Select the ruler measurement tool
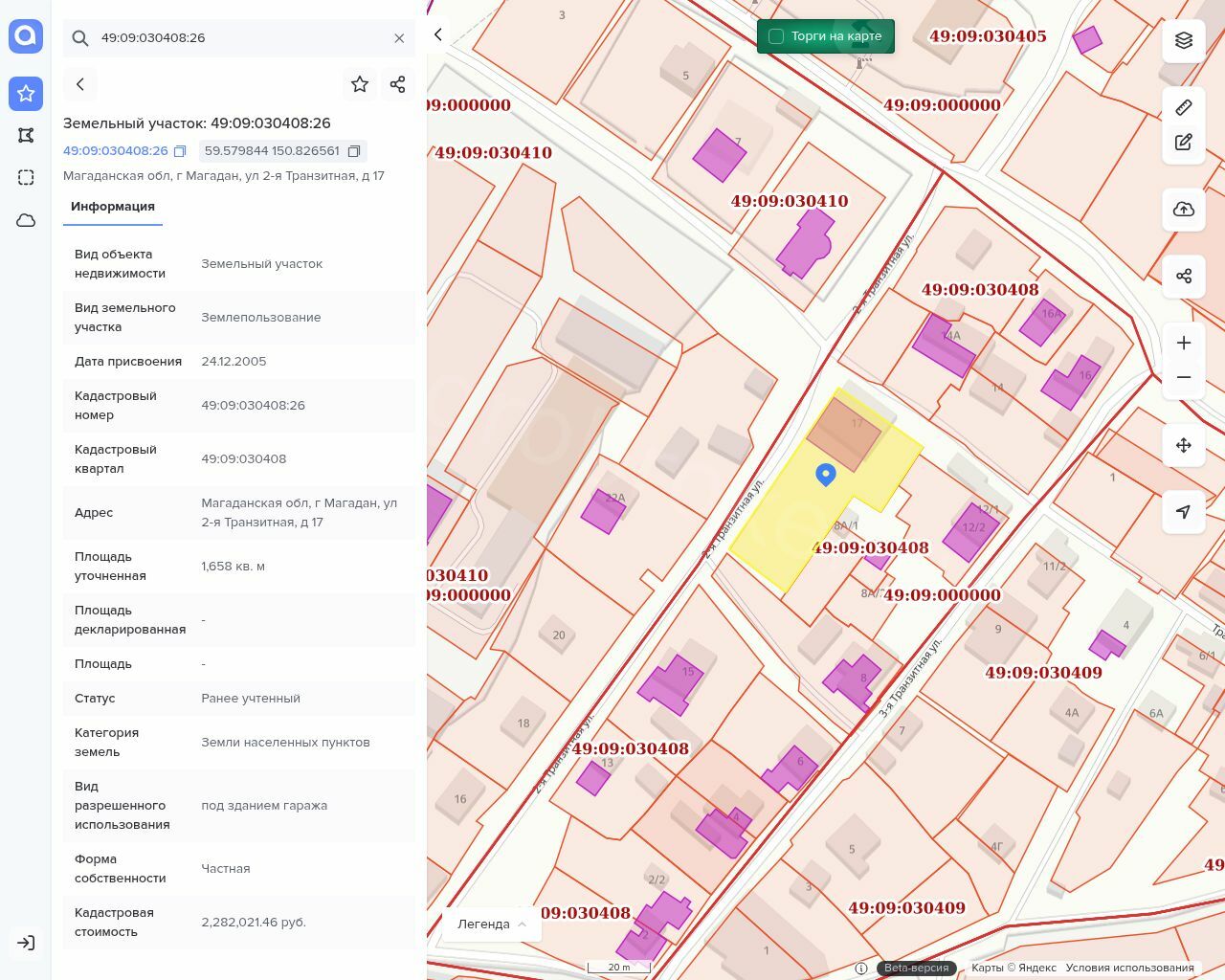 pos(1184,107)
